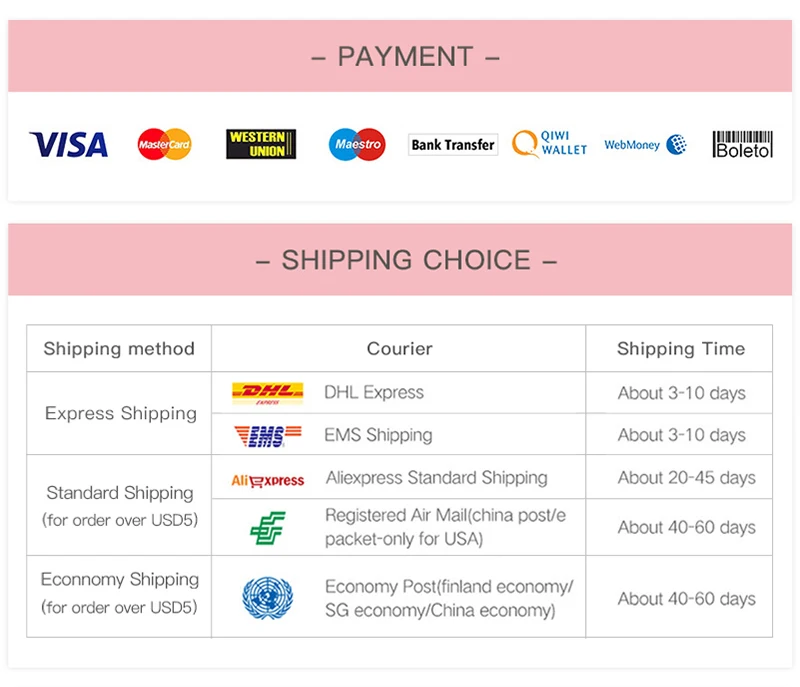This screenshot has width=800, height=687.
Task: Click the Maestro card icon
Action: 357,144
